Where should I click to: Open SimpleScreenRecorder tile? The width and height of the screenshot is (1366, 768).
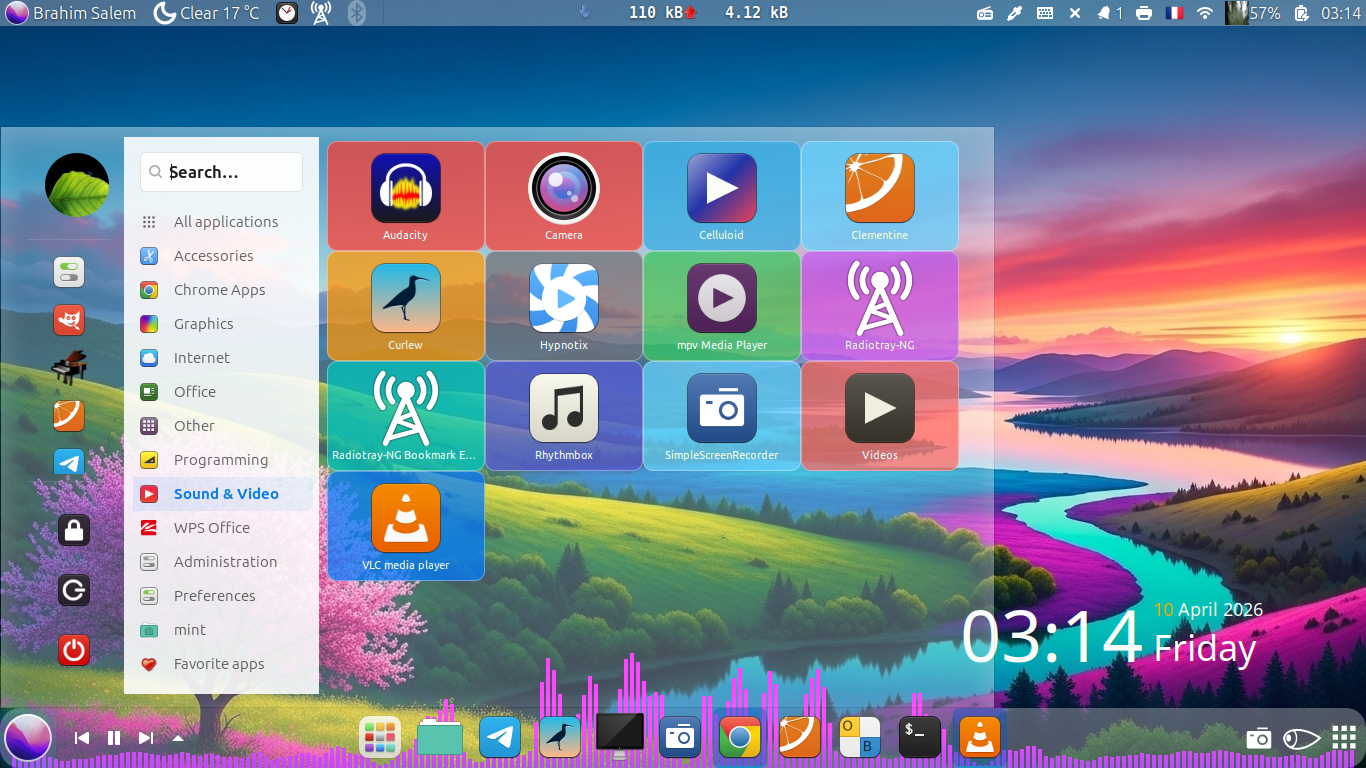tap(722, 416)
